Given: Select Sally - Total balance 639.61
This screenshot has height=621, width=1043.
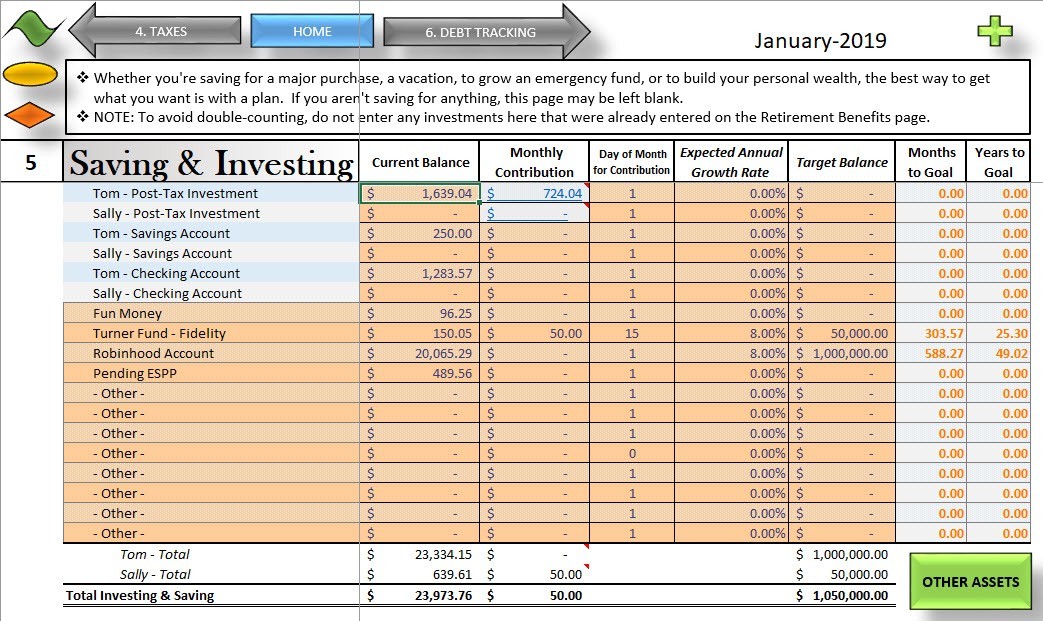Looking at the screenshot, I should click(x=420, y=574).
